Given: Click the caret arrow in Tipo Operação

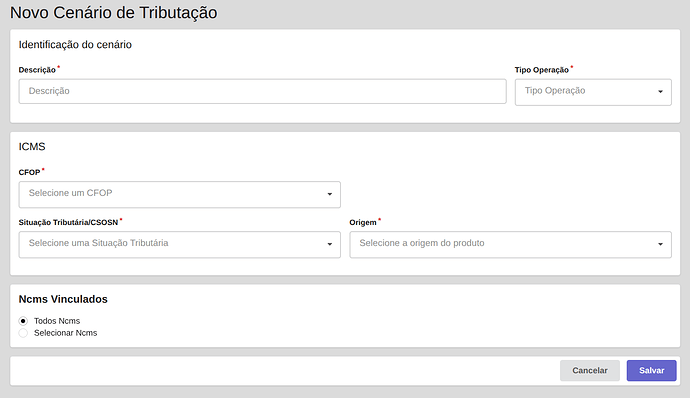Looking at the screenshot, I should 660,92.
